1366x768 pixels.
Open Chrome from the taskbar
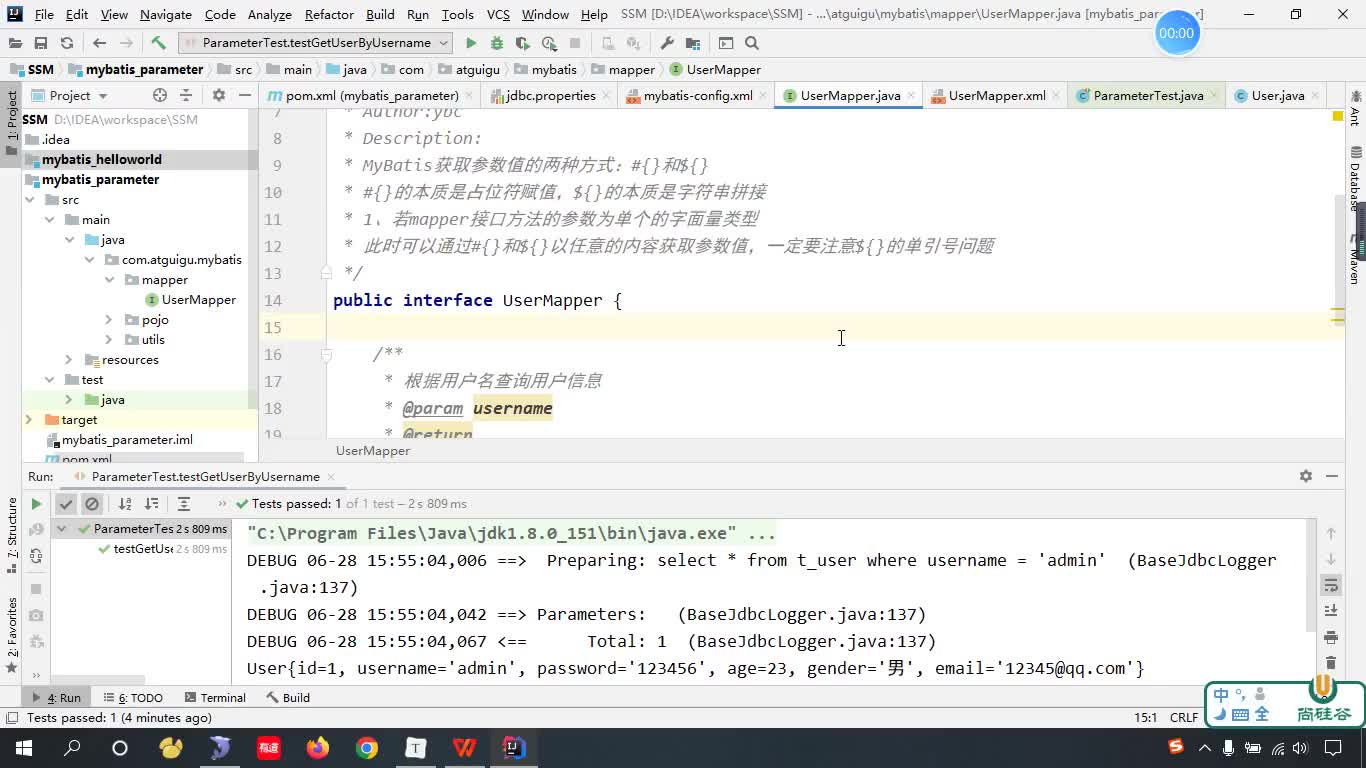click(x=367, y=748)
